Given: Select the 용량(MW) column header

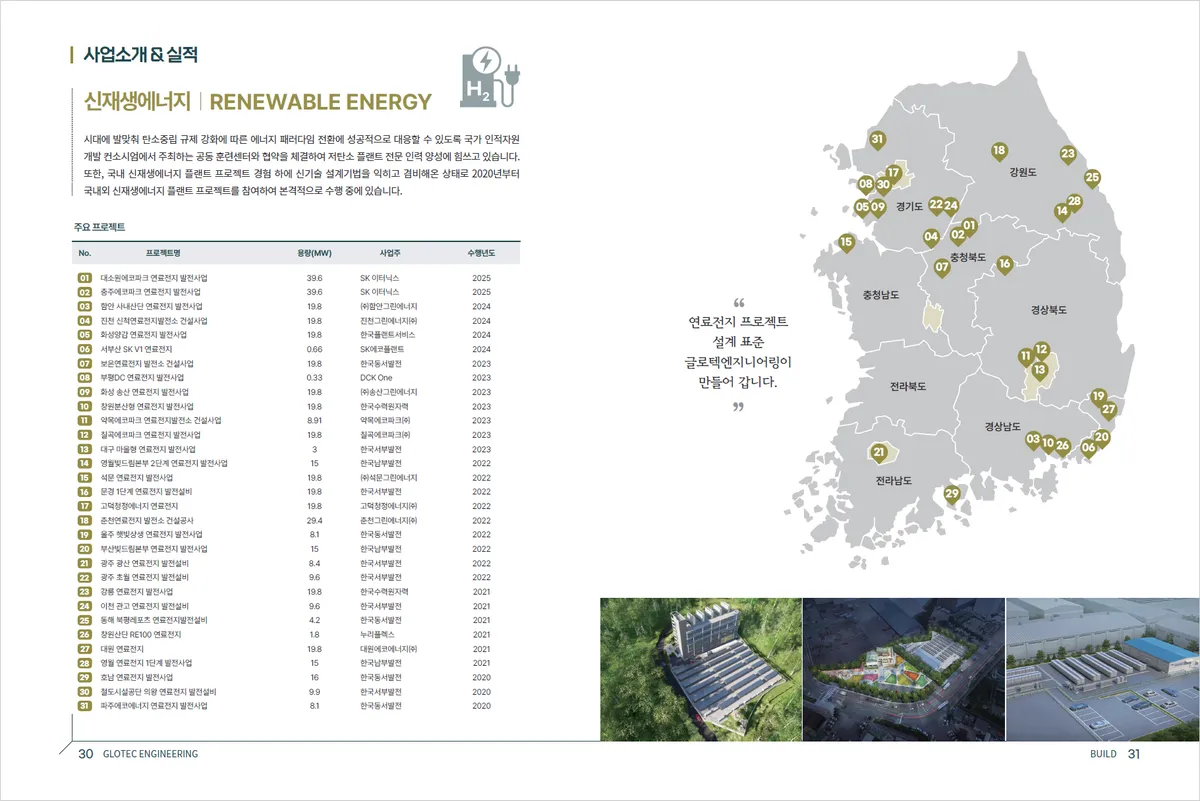Looking at the screenshot, I should point(314,253).
